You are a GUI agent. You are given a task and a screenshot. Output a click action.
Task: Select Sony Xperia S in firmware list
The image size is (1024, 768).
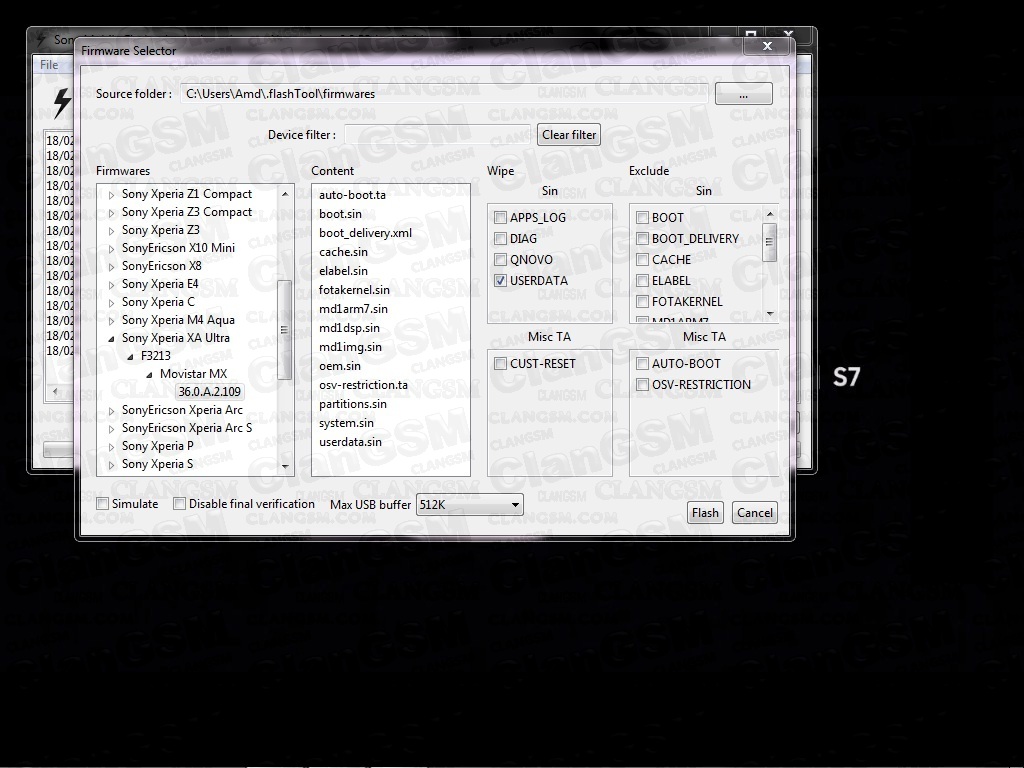click(x=157, y=464)
